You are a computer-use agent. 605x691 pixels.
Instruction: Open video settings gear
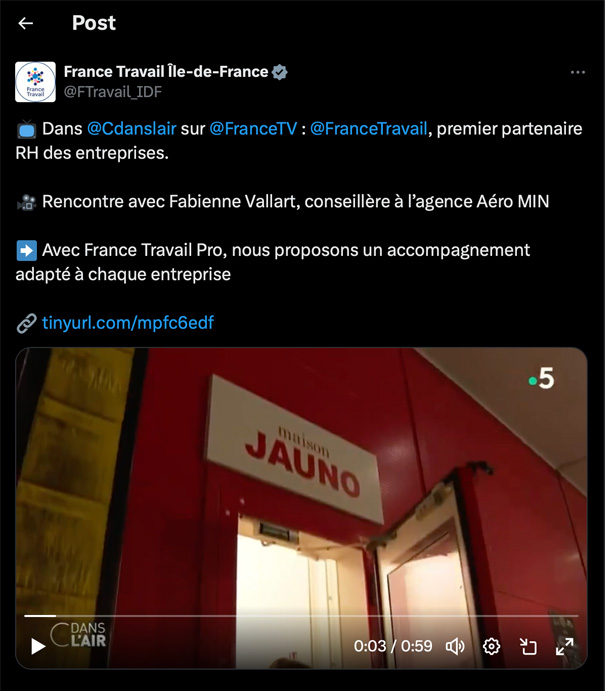[x=491, y=646]
